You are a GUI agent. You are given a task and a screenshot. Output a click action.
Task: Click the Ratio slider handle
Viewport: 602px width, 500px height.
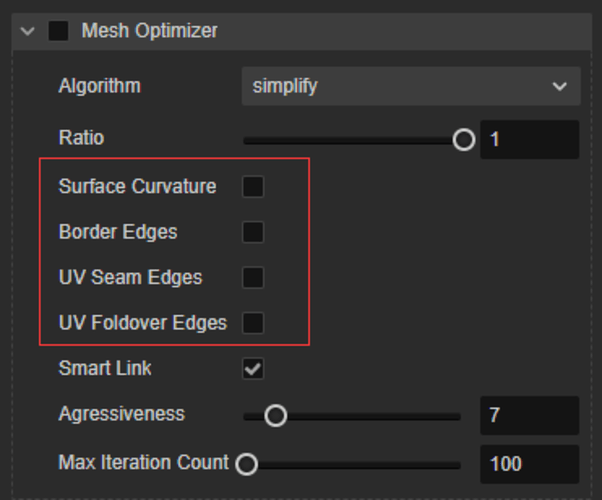[463, 140]
